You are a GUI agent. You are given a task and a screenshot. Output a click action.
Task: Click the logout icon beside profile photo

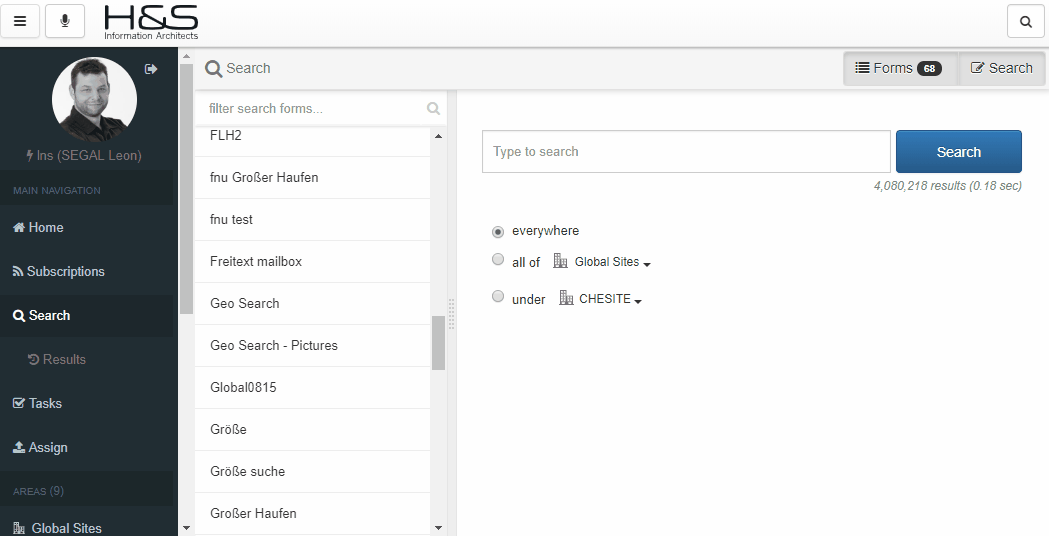(x=151, y=69)
